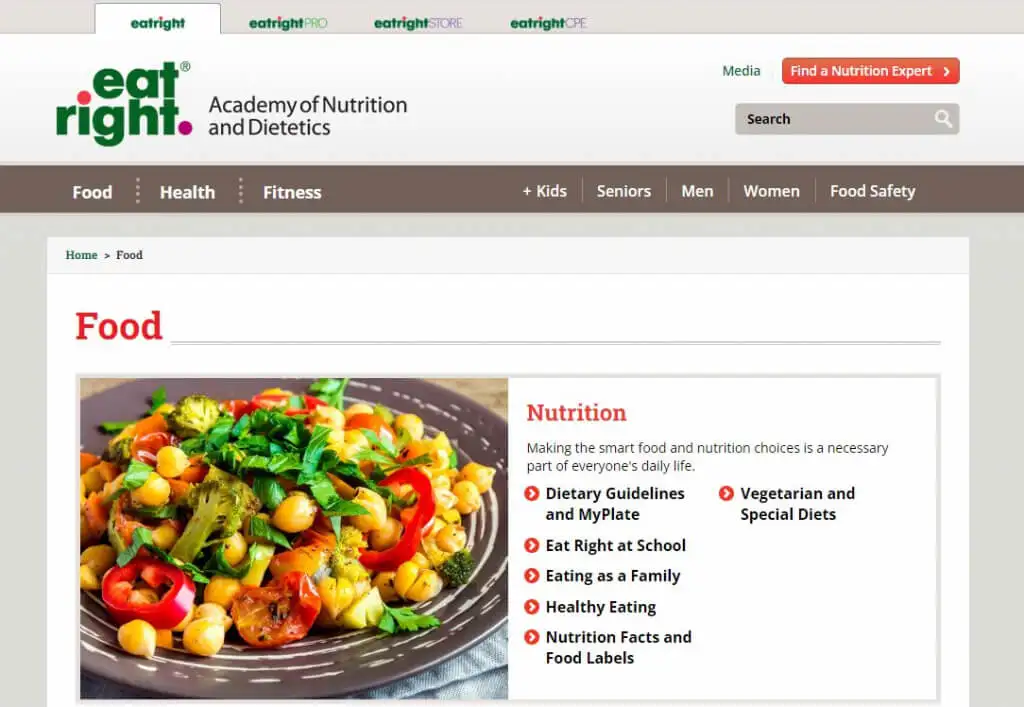Viewport: 1024px width, 707px height.
Task: Go to Home in breadcrumb
Action: click(81, 255)
